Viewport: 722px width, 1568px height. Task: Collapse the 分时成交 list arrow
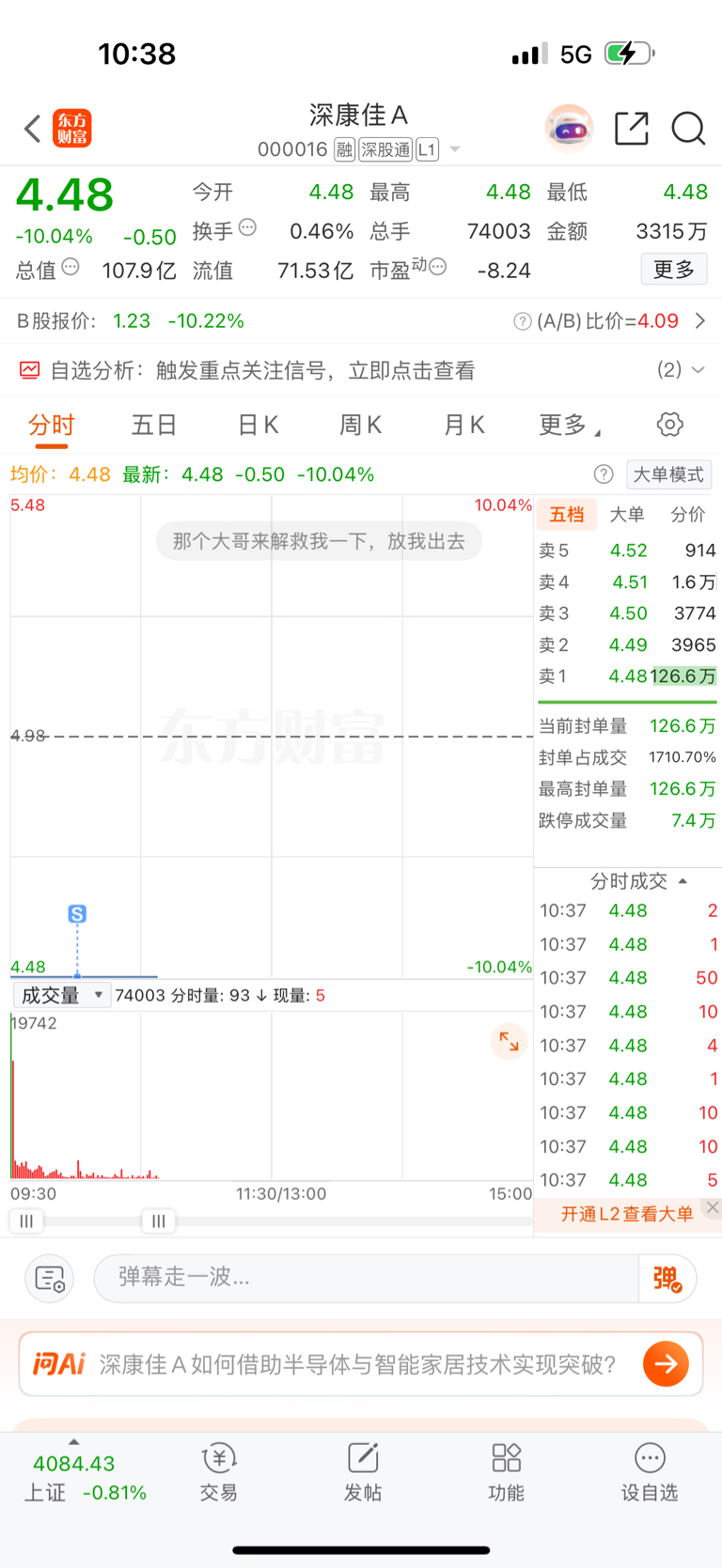683,881
